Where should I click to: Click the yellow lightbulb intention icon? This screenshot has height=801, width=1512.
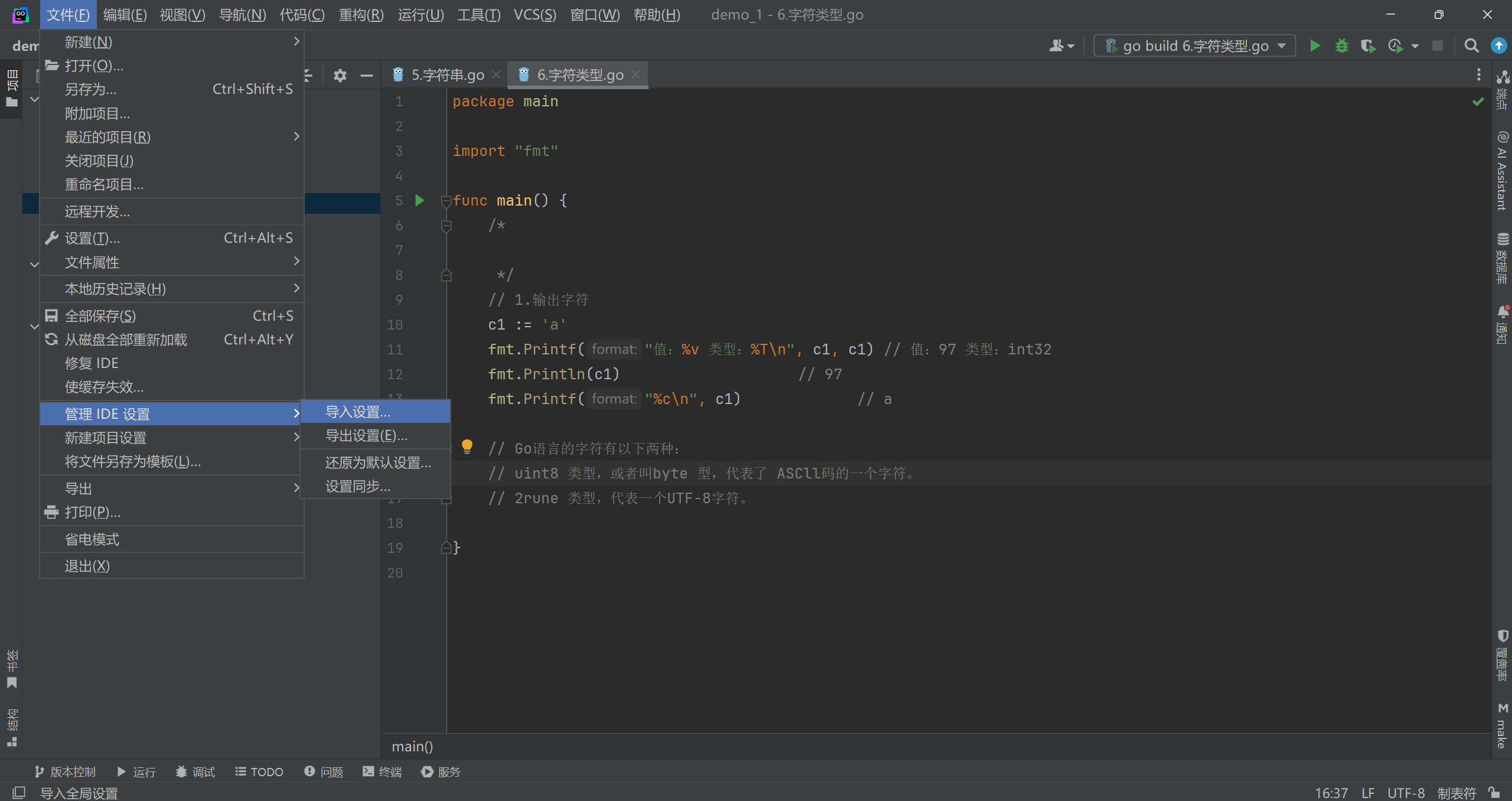(x=467, y=447)
